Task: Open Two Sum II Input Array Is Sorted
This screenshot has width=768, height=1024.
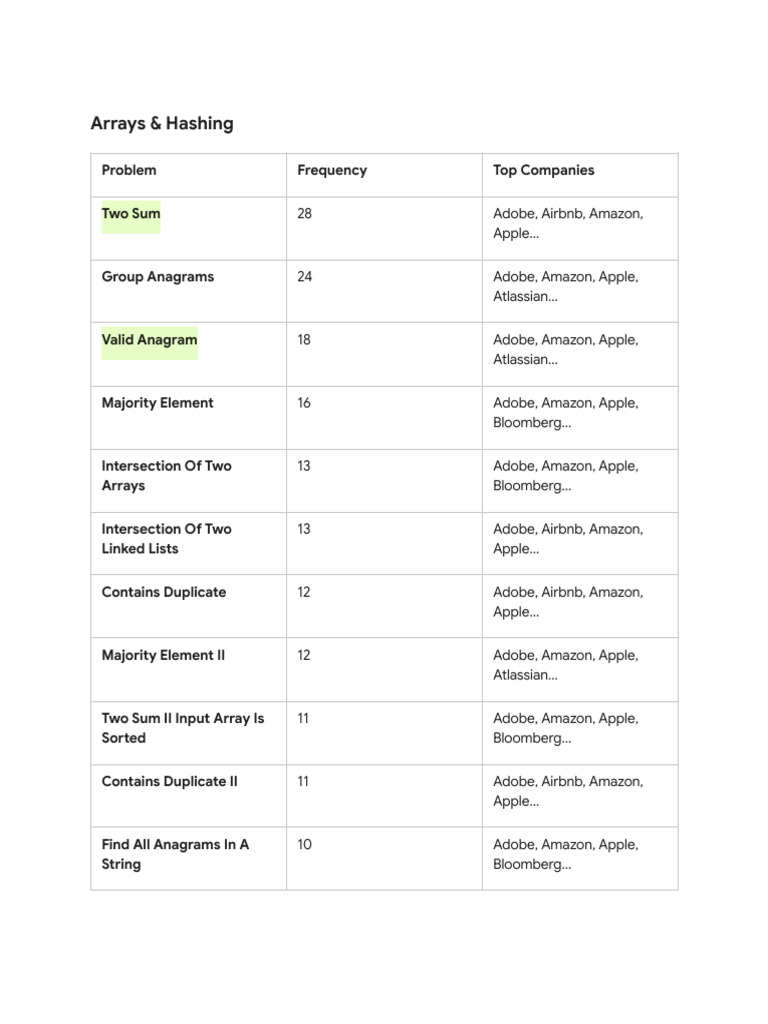Action: pos(183,728)
